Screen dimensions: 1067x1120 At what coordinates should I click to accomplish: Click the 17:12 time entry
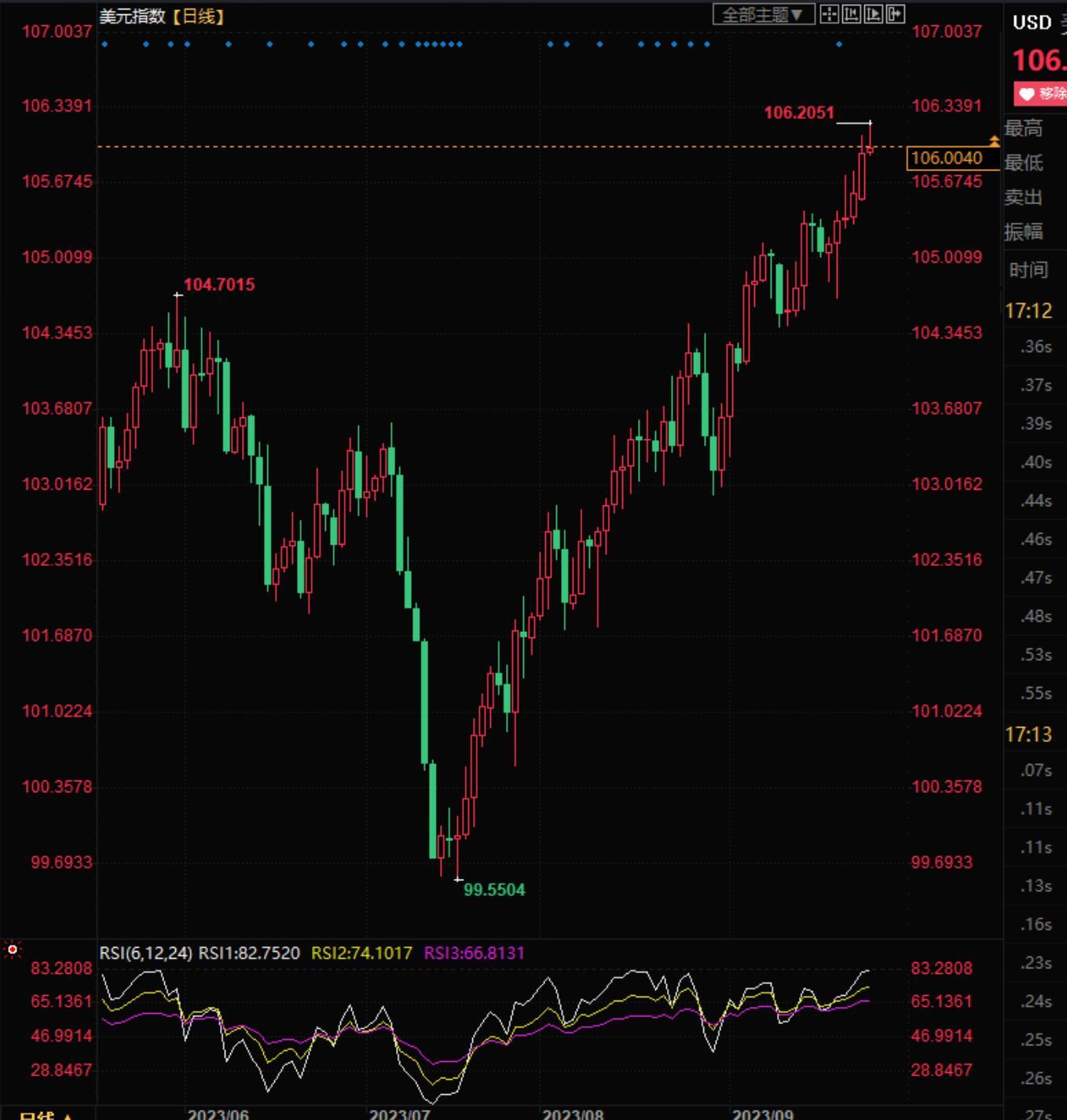1028,311
